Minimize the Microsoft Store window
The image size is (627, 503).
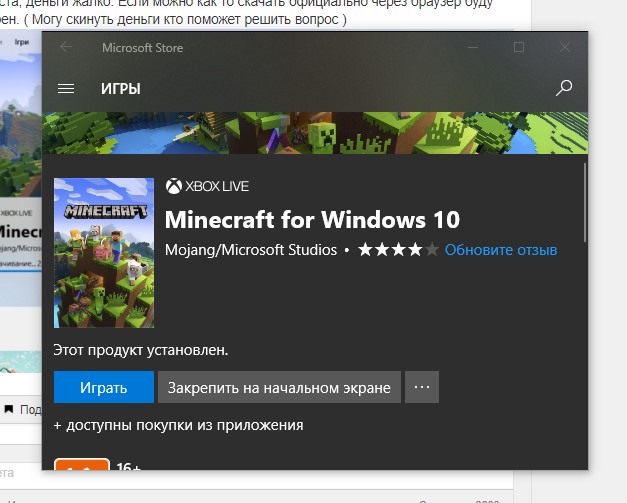pyautogui.click(x=473, y=47)
